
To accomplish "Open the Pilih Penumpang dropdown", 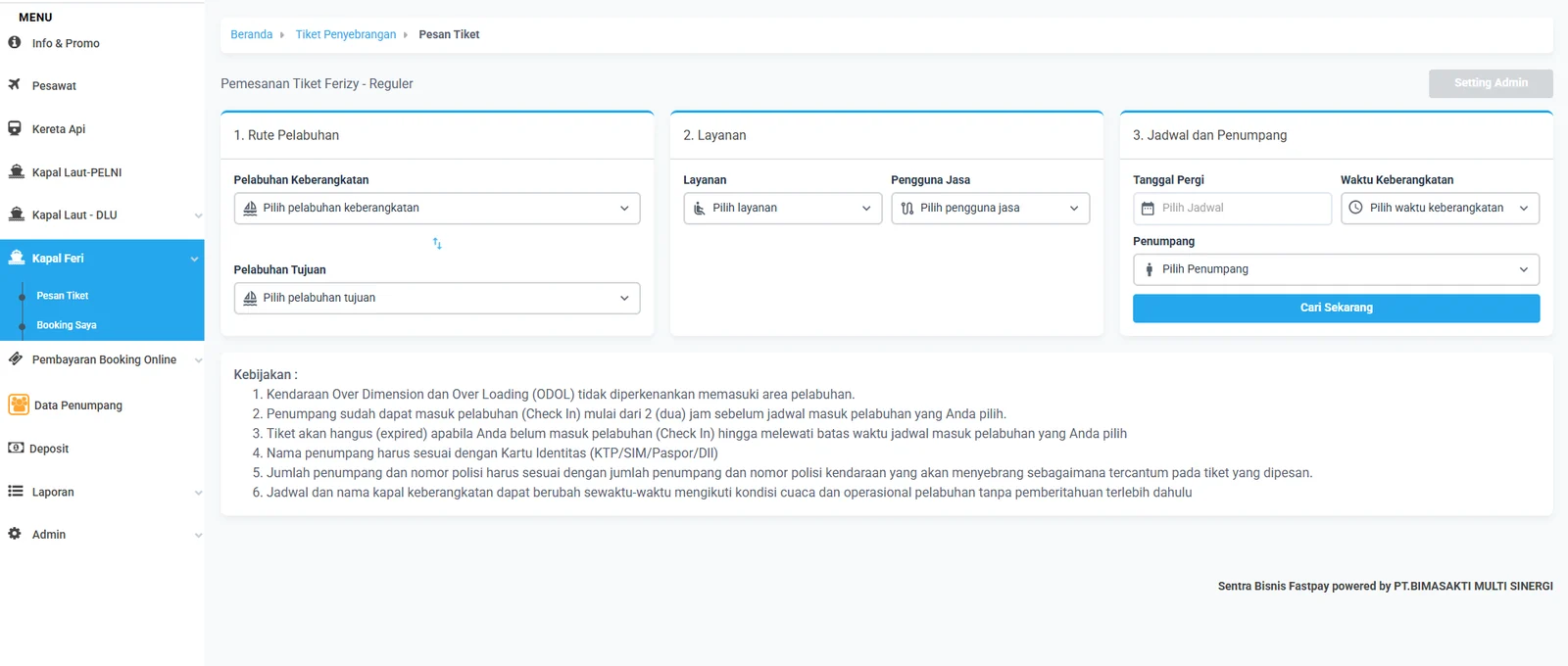I will (x=1337, y=269).
